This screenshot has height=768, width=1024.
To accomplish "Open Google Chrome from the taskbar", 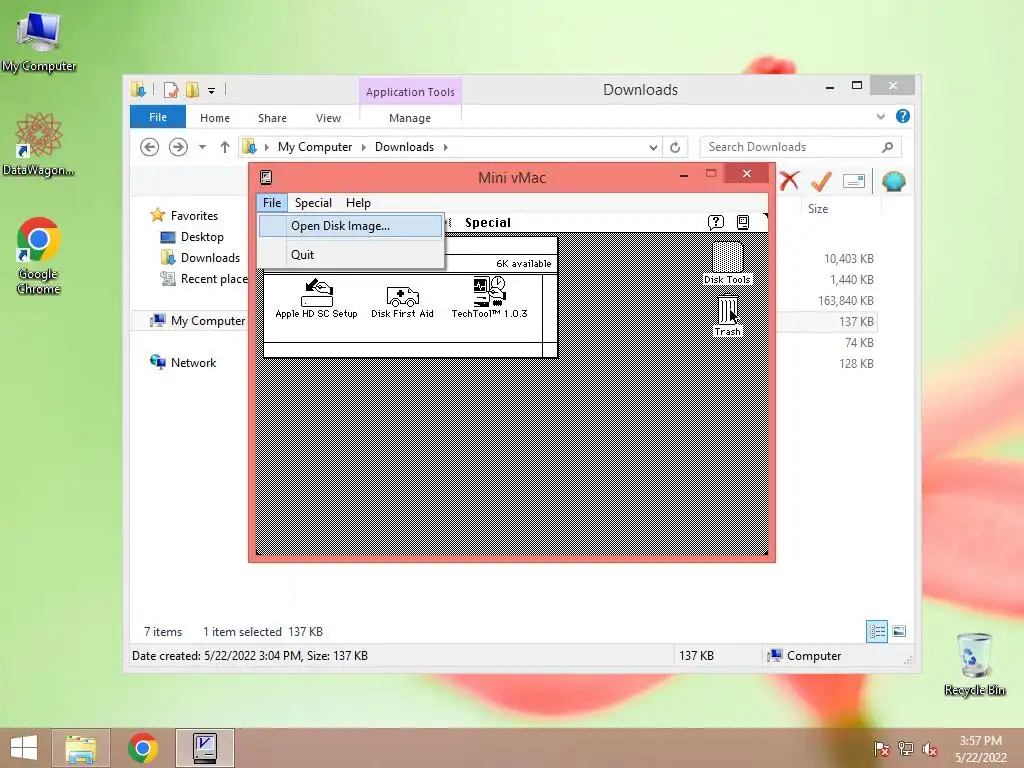I will coord(142,748).
